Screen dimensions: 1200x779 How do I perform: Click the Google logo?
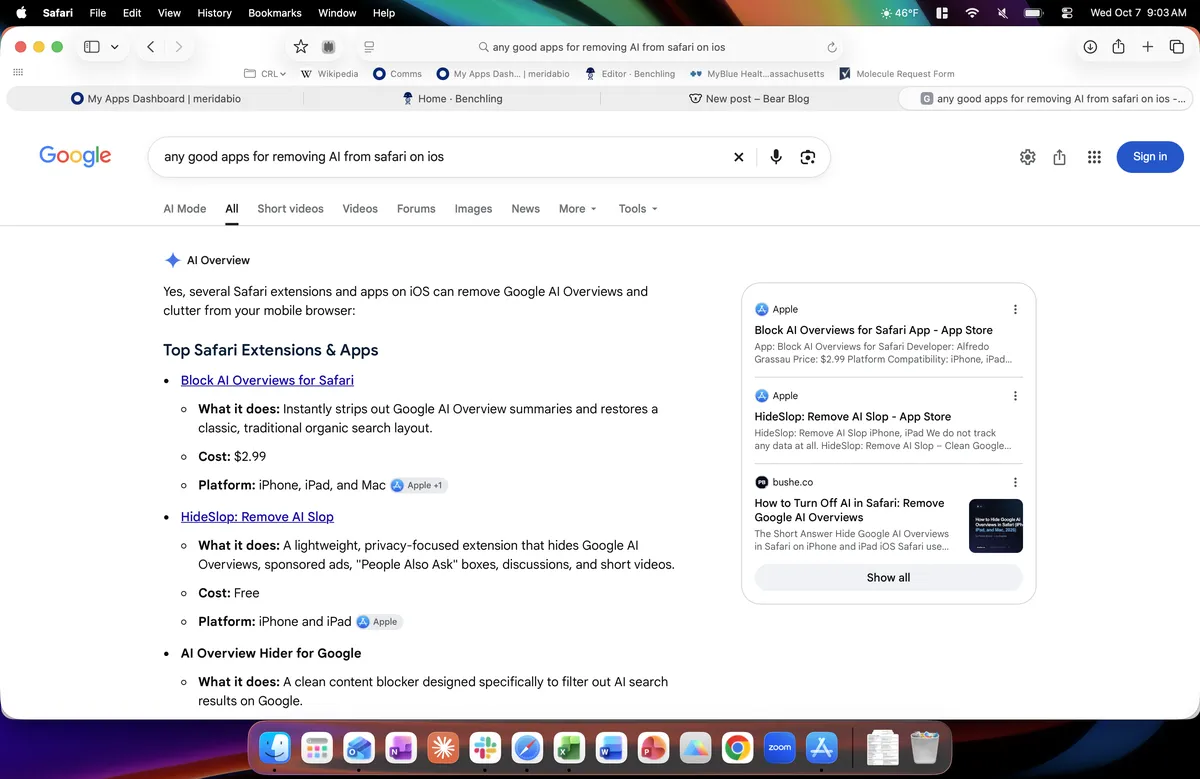coord(75,156)
